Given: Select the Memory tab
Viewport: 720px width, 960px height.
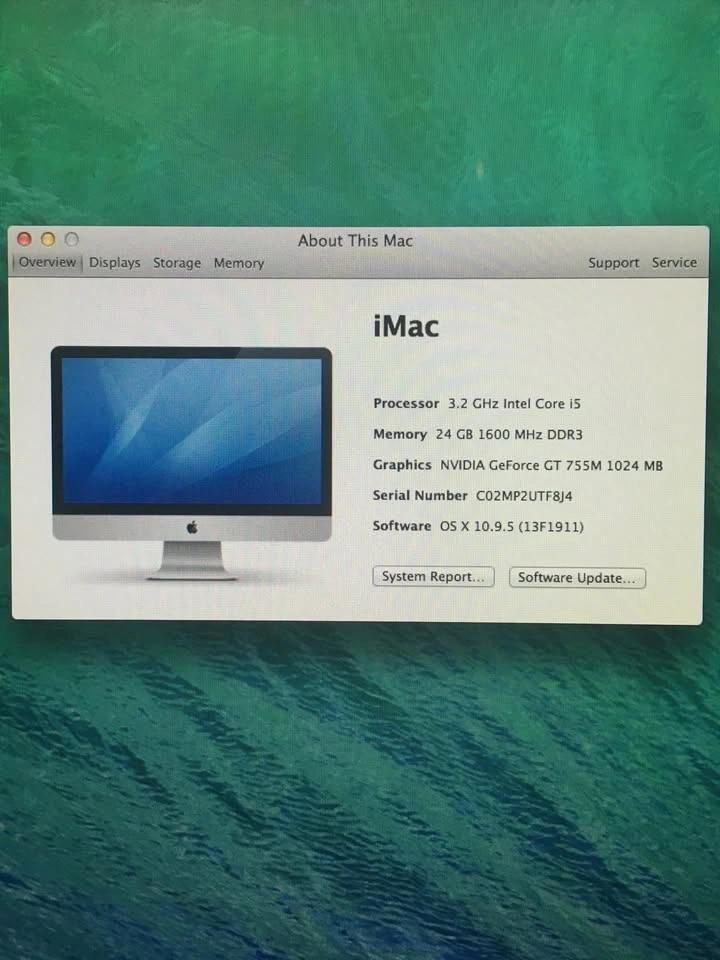Looking at the screenshot, I should click(239, 263).
